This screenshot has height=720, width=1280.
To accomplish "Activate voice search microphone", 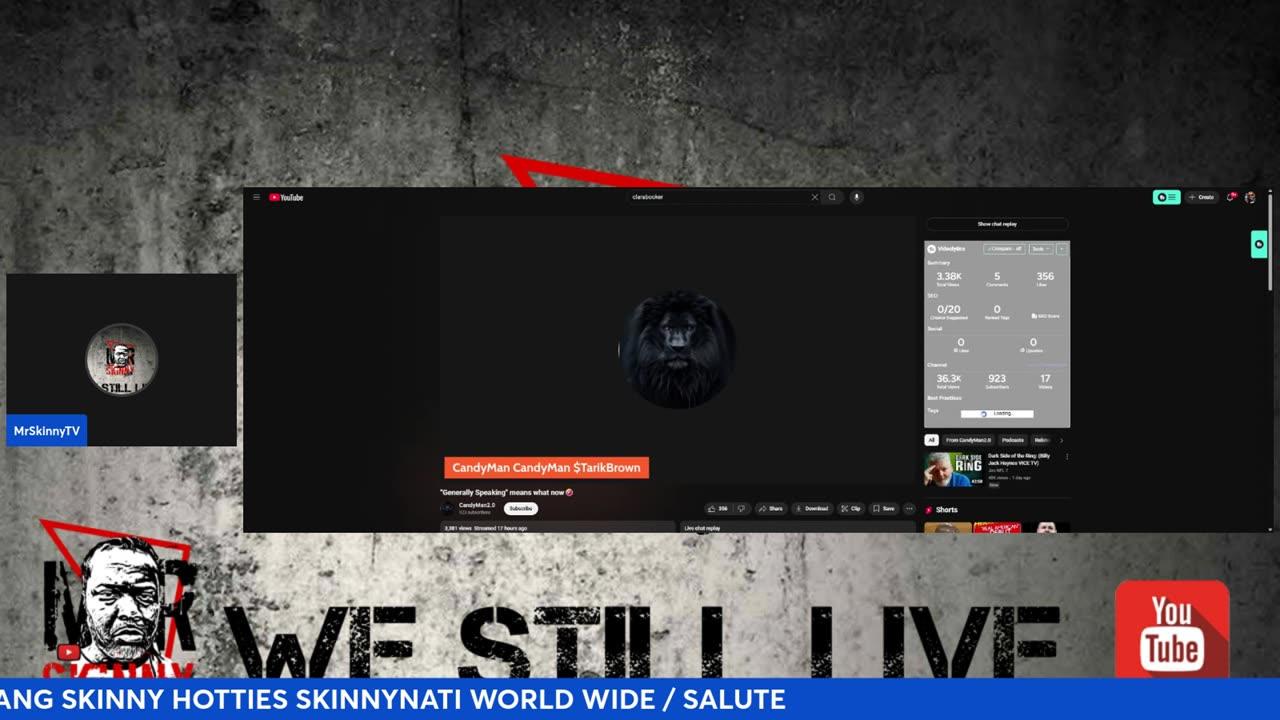I will [x=856, y=197].
